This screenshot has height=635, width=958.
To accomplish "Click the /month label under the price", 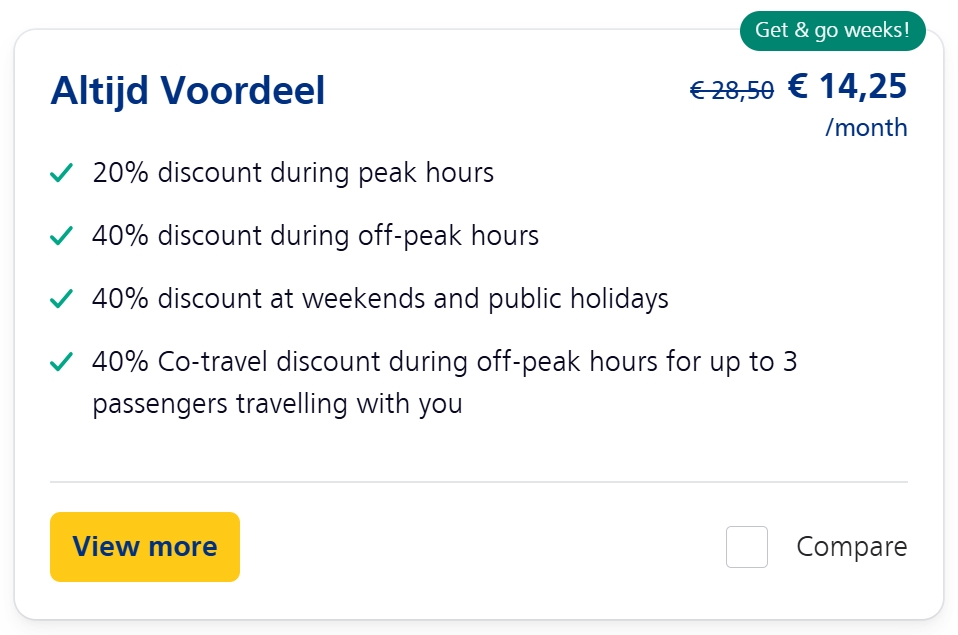I will 866,128.
